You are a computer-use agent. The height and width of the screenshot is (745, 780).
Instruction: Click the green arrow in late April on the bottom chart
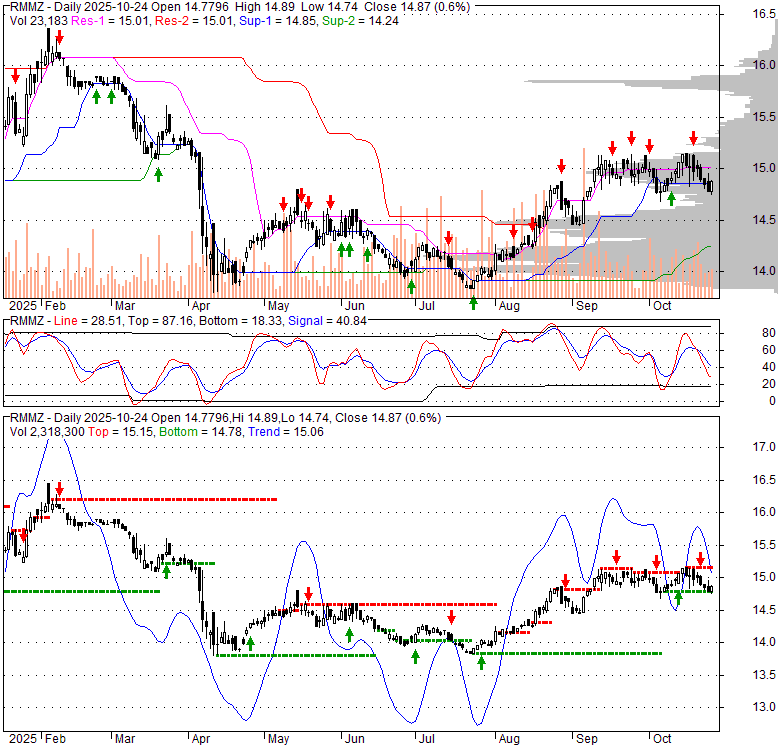point(250,643)
